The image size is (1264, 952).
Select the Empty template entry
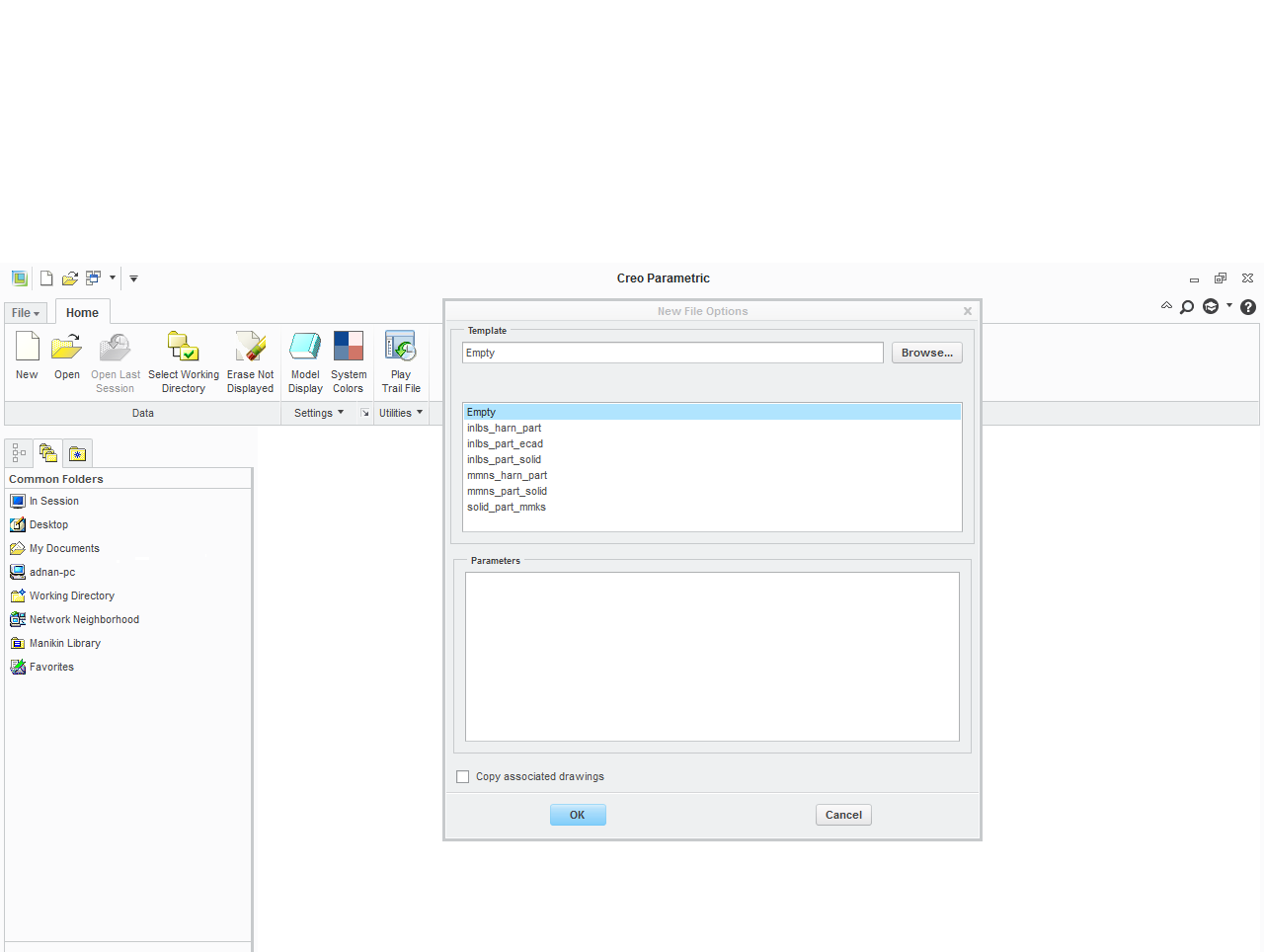[x=712, y=412]
